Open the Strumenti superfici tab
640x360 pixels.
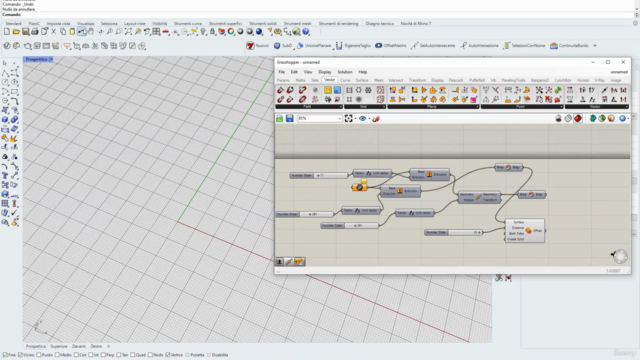225,24
